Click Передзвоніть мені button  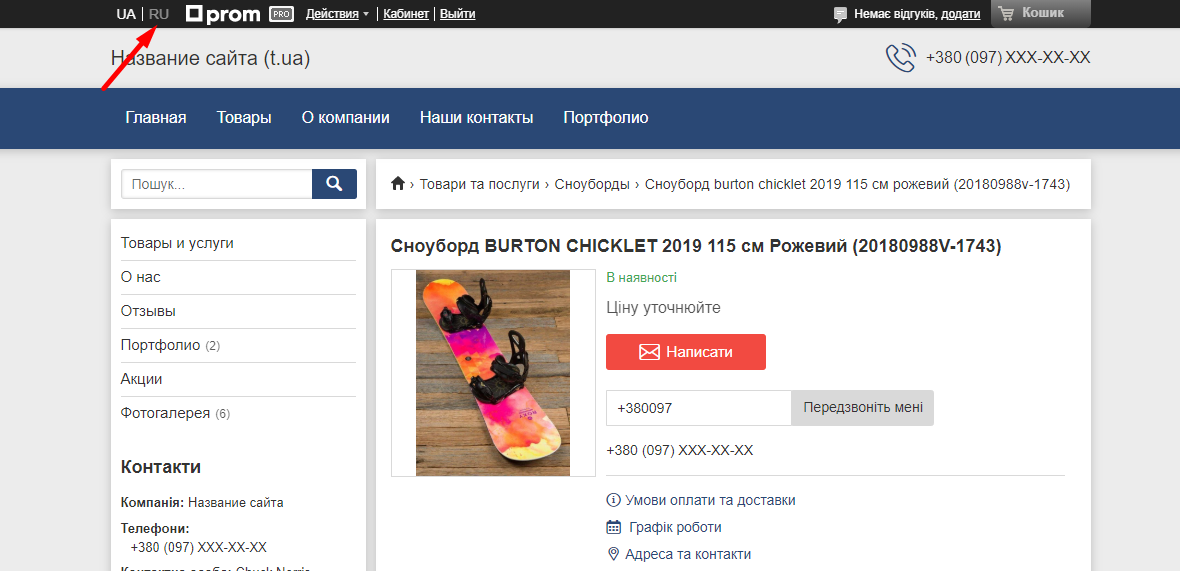coord(862,408)
